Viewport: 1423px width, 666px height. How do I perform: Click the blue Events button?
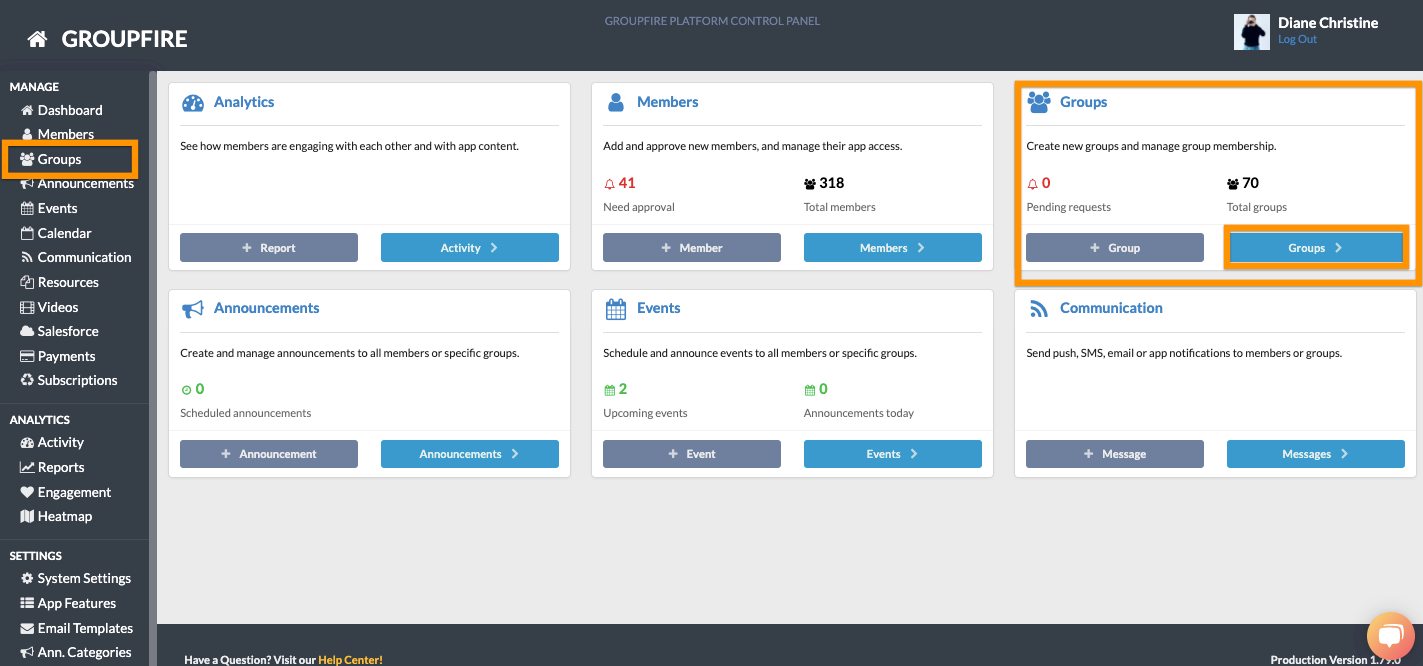[893, 454]
